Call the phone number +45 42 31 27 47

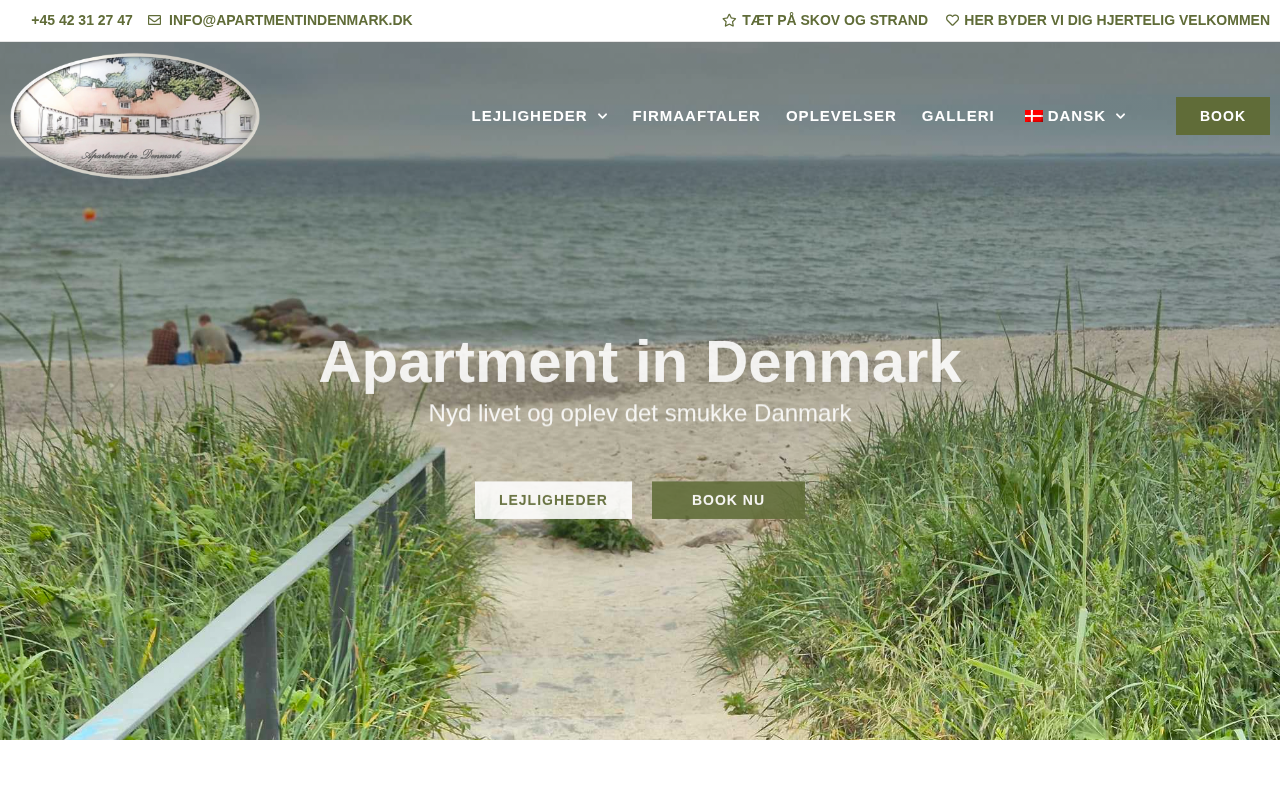tap(82, 20)
